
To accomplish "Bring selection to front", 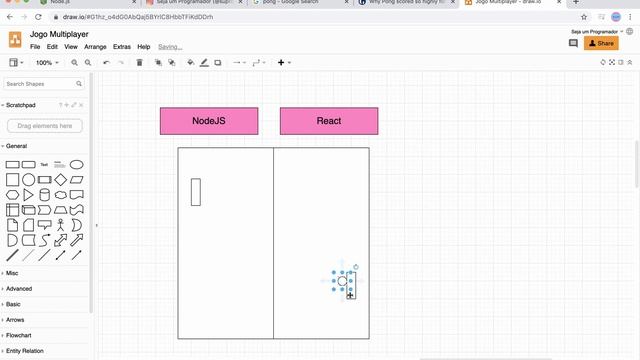I will coord(158,62).
